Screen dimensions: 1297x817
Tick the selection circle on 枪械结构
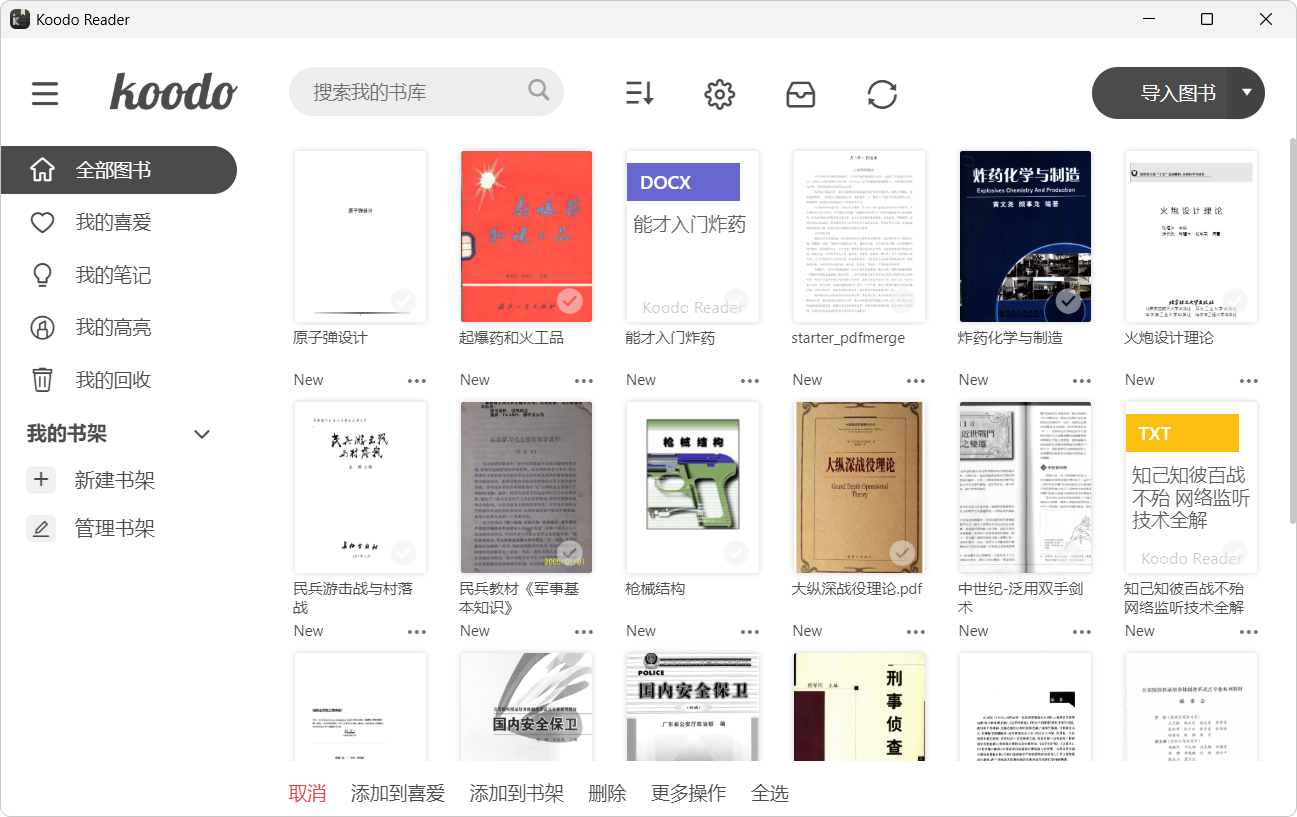[x=736, y=552]
